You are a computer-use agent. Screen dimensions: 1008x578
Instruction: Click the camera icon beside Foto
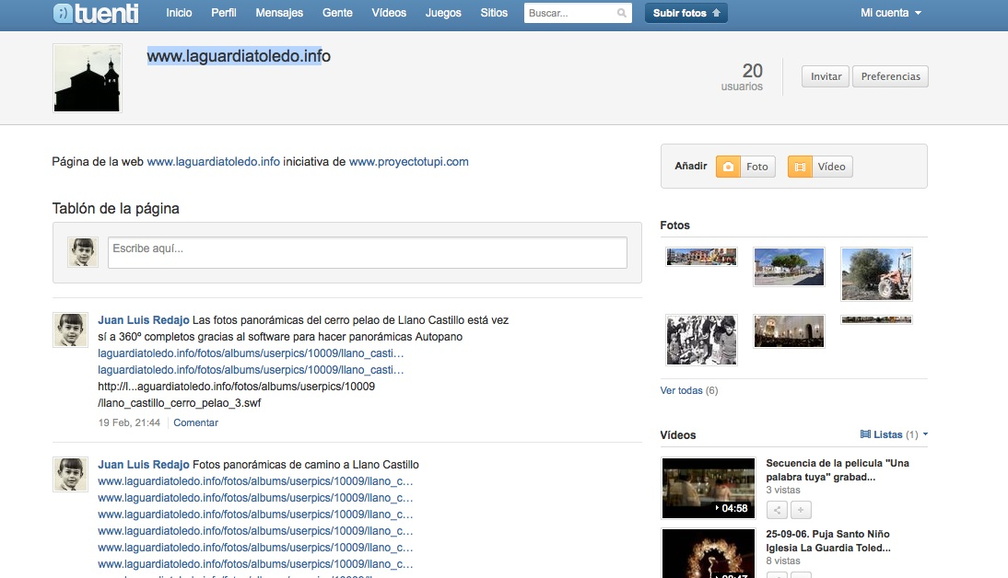tap(728, 167)
